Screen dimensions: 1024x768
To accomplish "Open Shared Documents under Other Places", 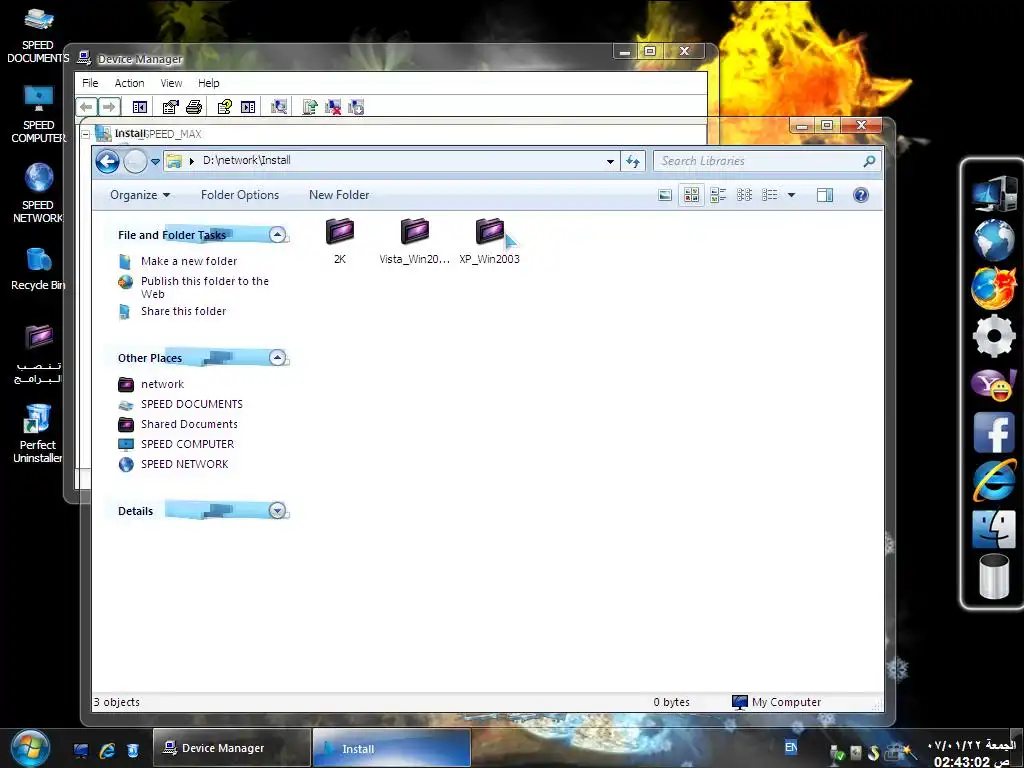I will point(189,424).
